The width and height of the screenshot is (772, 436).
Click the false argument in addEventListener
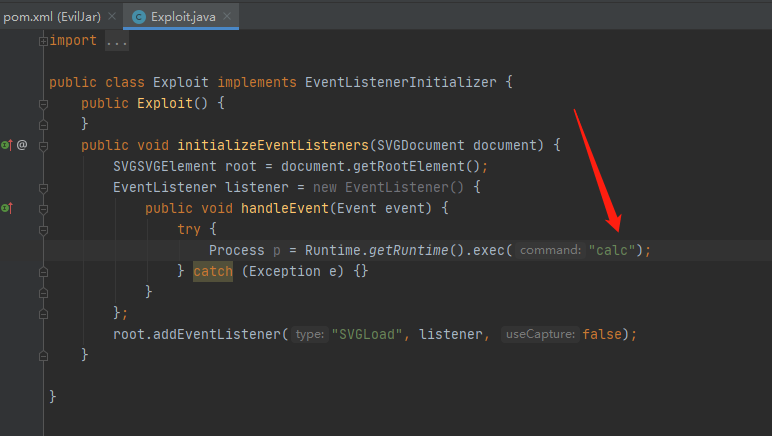(x=602, y=335)
